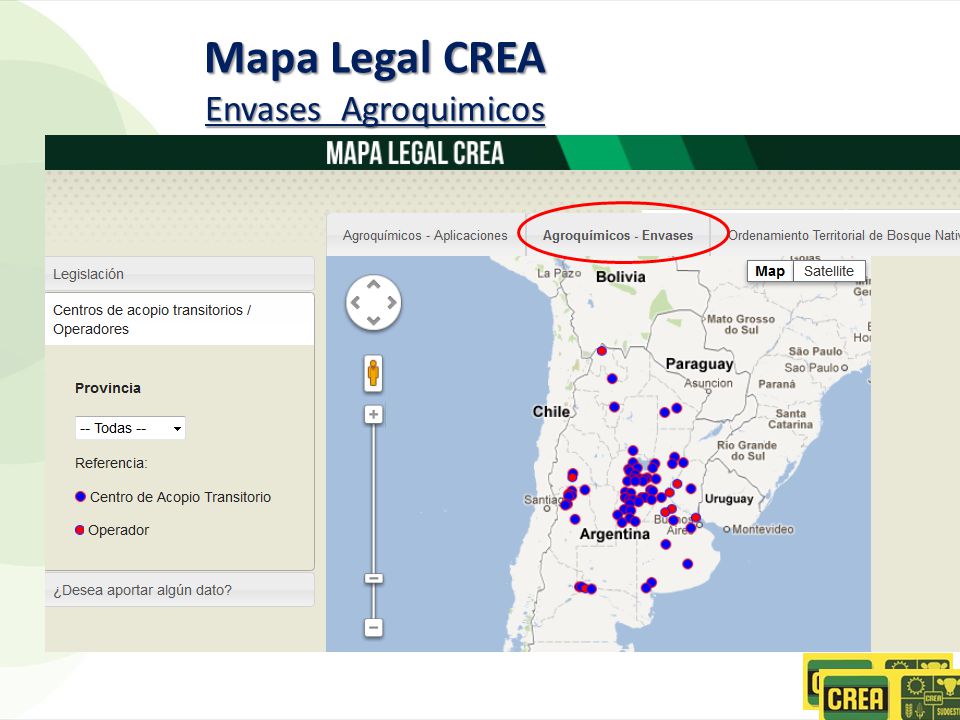Zoom out with the bottom minus button
The height and width of the screenshot is (720, 960).
tap(373, 628)
